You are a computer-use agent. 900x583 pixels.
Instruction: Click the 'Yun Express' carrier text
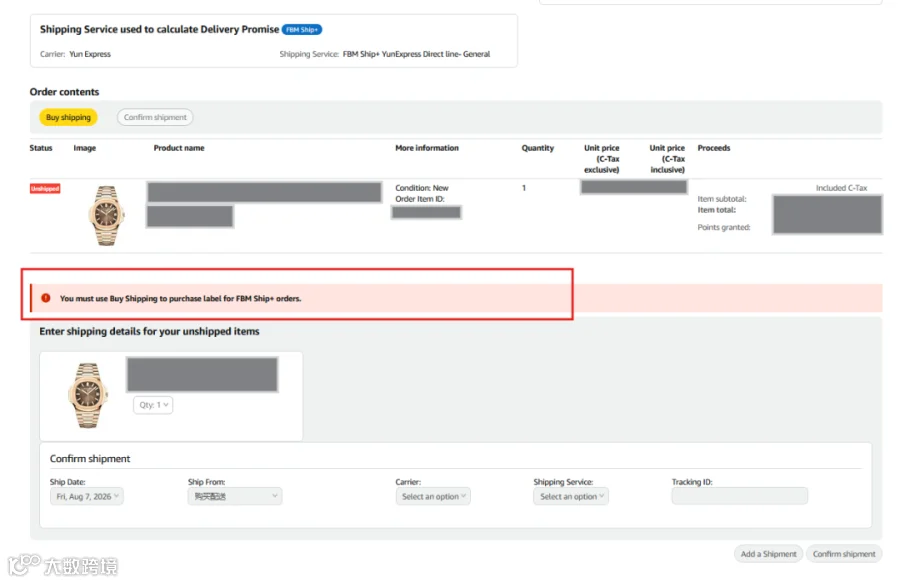(90, 54)
